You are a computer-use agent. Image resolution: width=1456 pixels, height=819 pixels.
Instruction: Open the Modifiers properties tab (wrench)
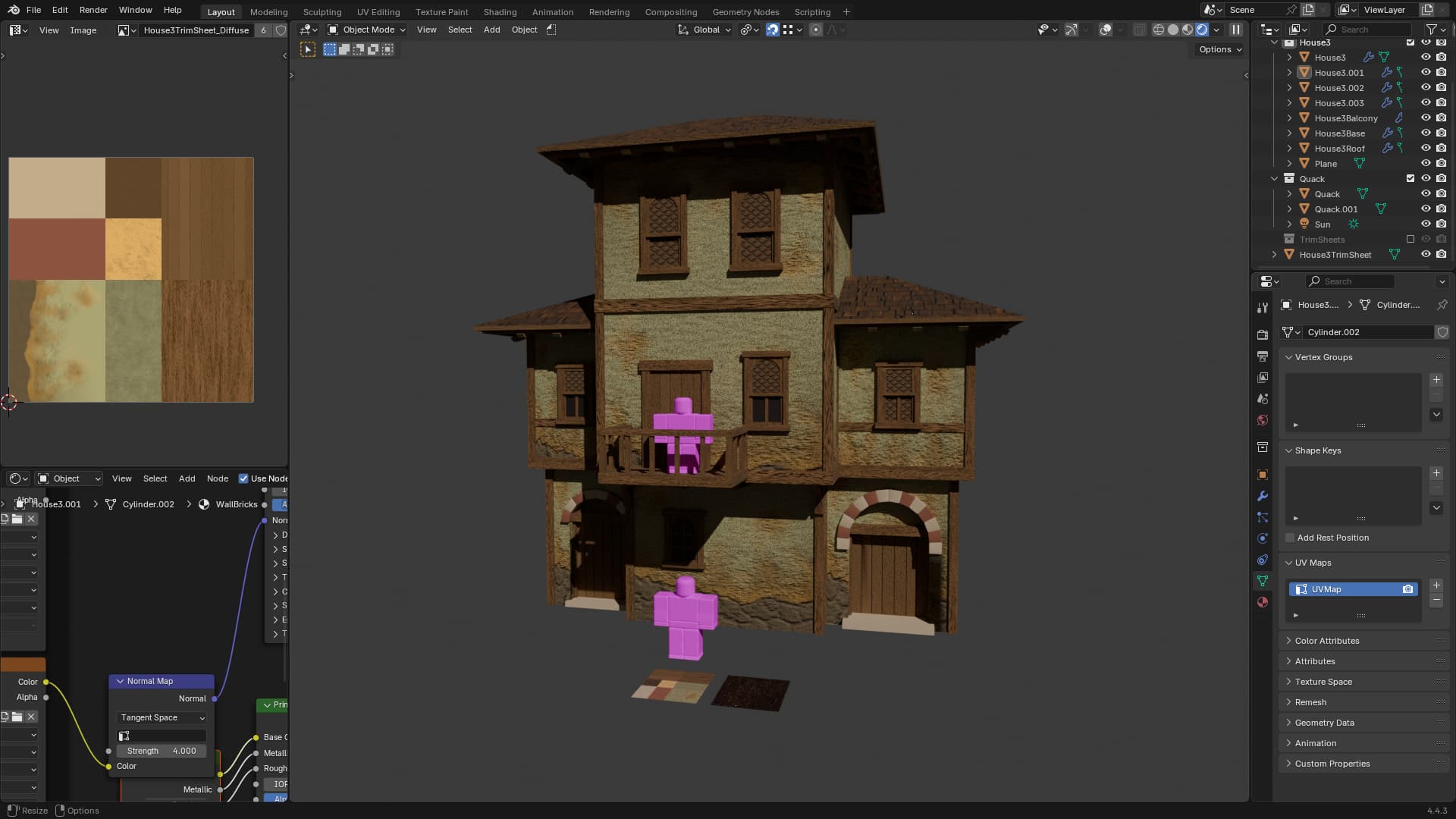pyautogui.click(x=1263, y=496)
